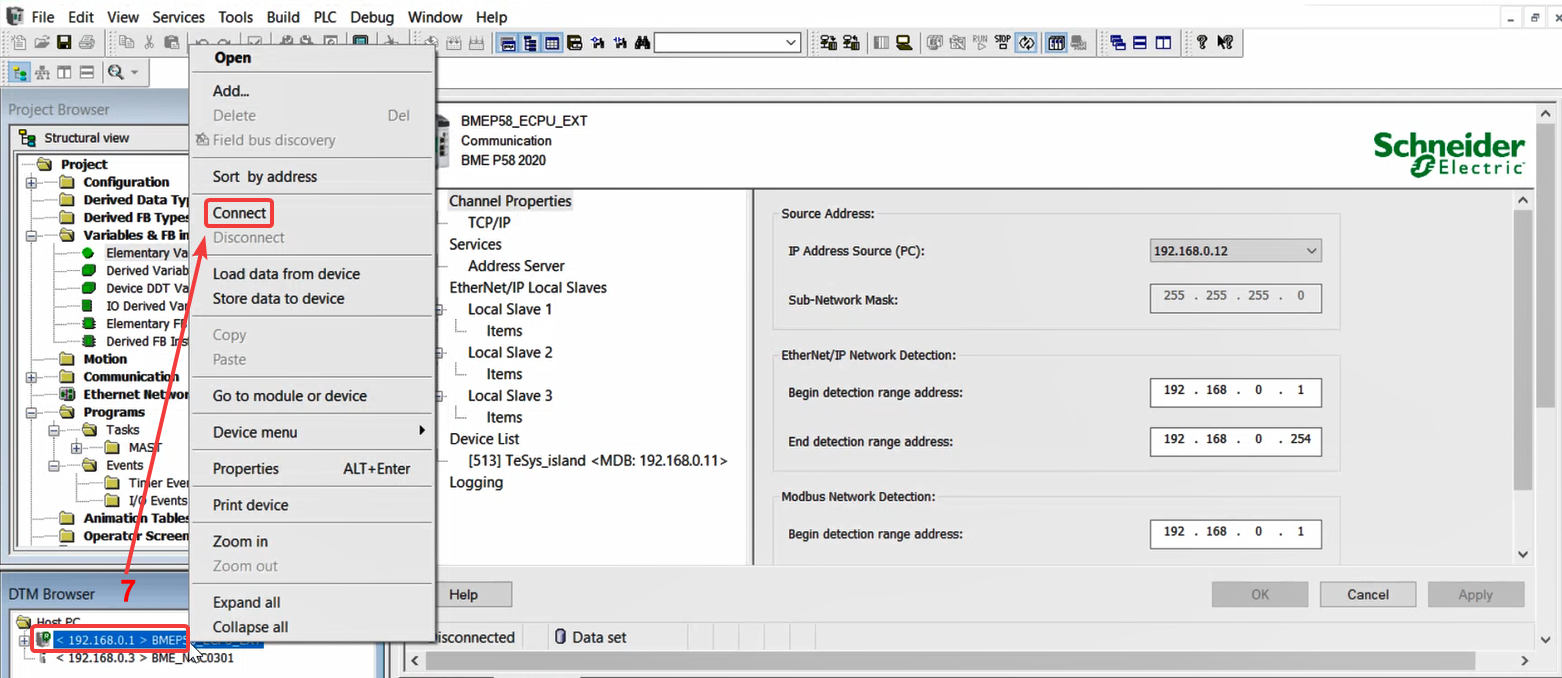Expand the MAST task node
This screenshot has width=1562, height=678.
tap(76, 448)
